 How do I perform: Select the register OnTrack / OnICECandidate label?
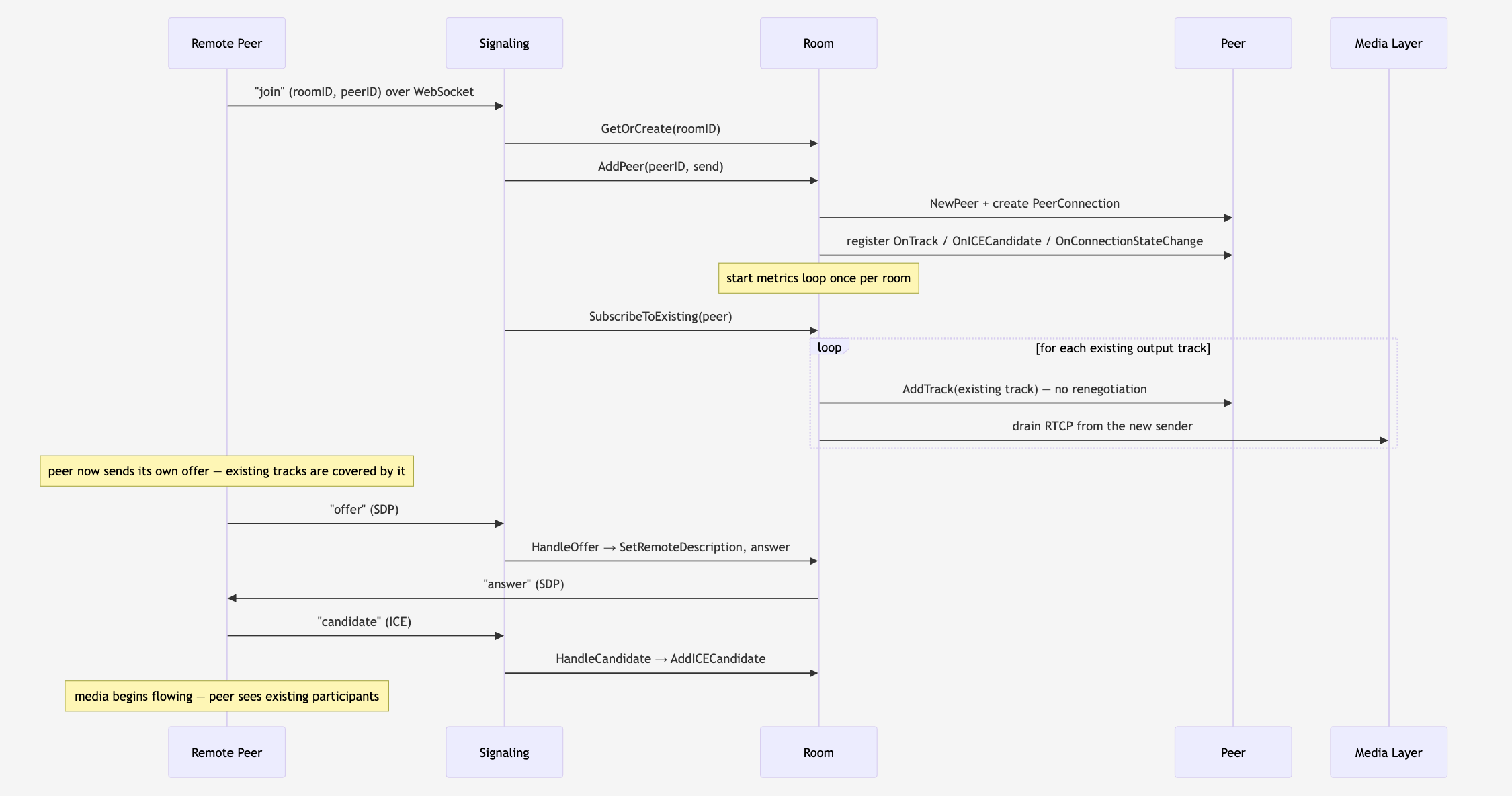click(x=1025, y=241)
